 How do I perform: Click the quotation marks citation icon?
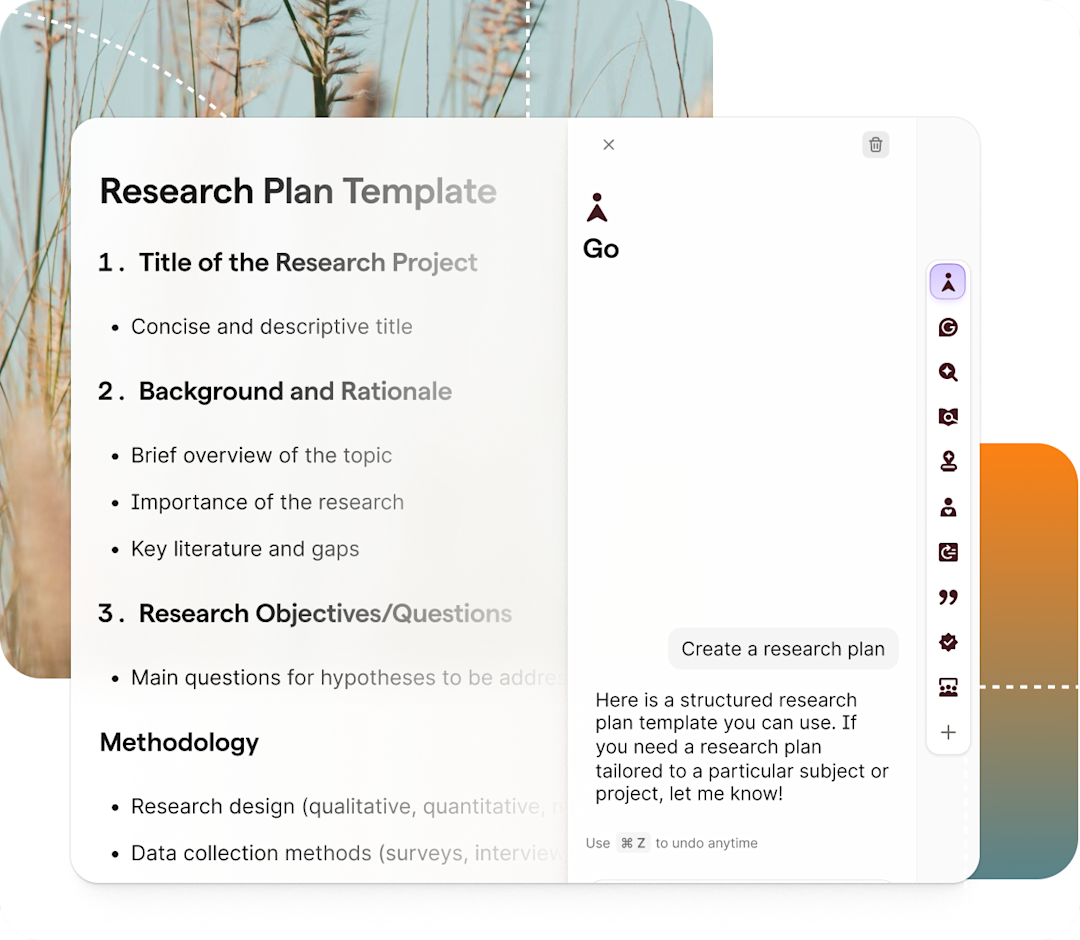[948, 597]
